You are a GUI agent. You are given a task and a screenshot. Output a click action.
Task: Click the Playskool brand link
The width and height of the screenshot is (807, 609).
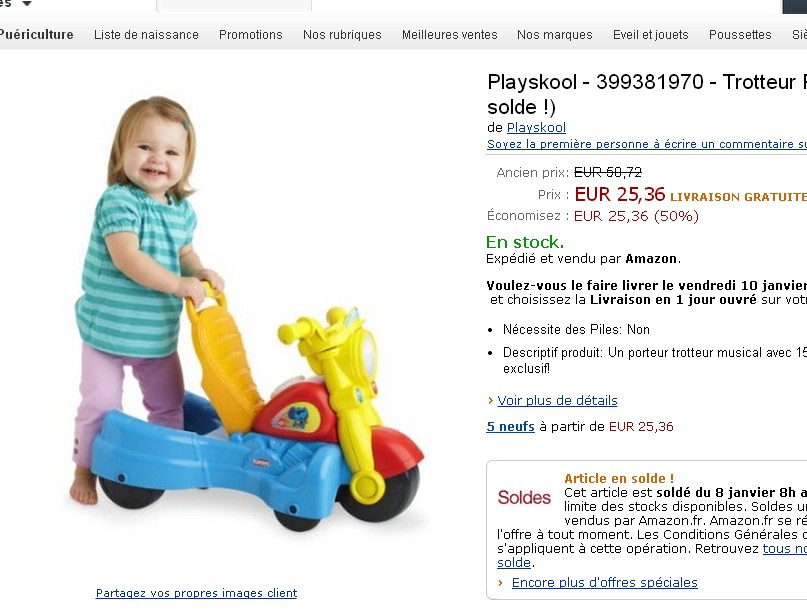536,127
